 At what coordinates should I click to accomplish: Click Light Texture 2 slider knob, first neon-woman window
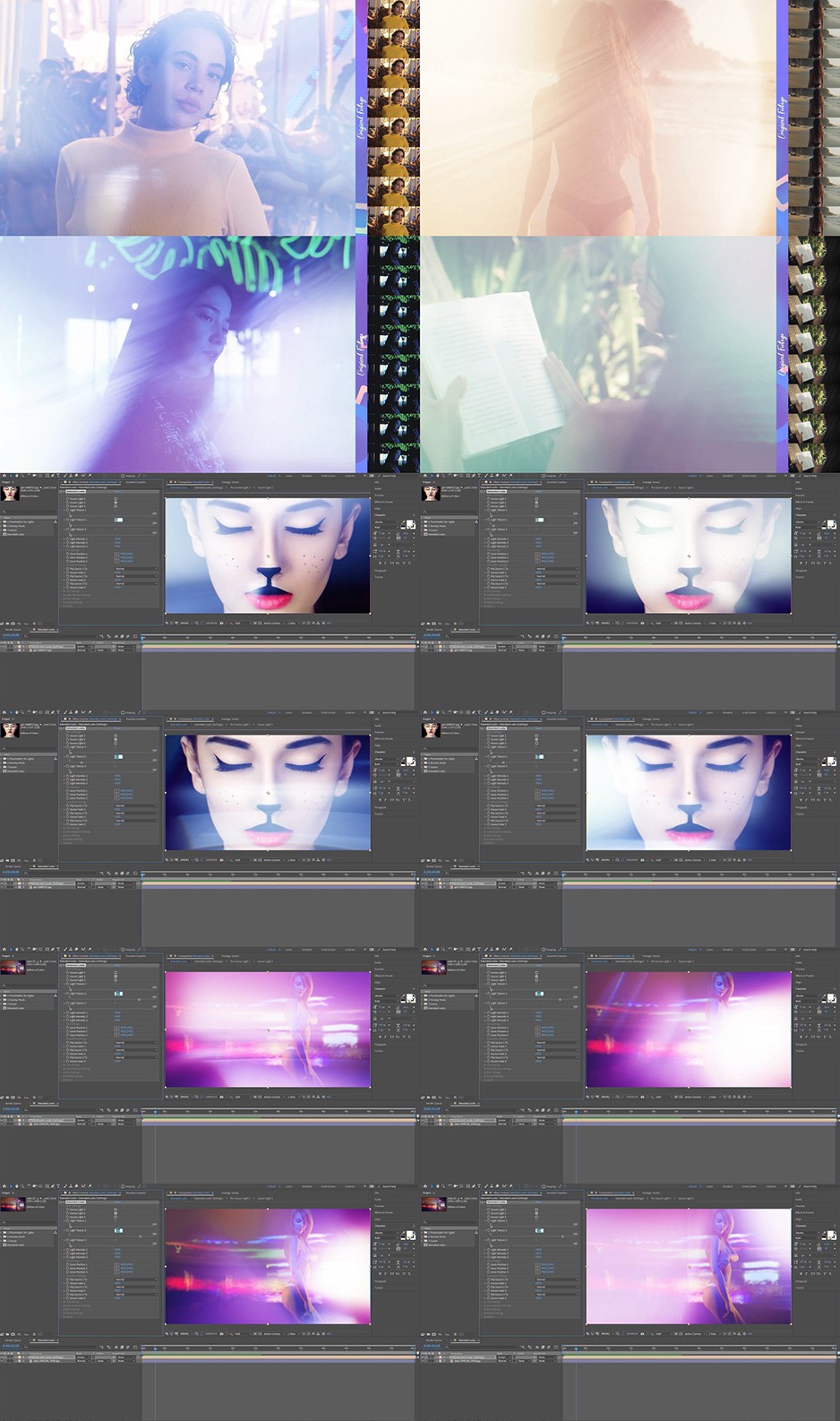(x=139, y=1000)
